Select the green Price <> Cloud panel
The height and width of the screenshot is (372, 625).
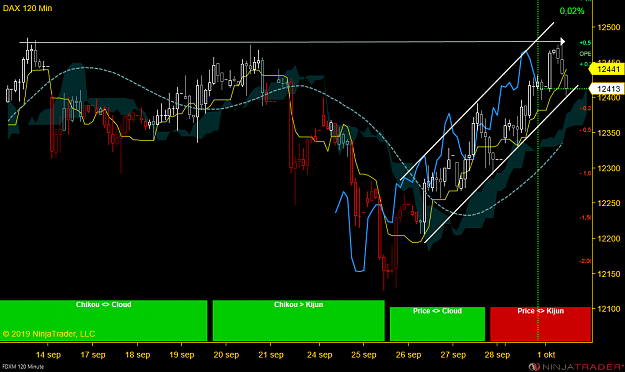pyautogui.click(x=437, y=324)
